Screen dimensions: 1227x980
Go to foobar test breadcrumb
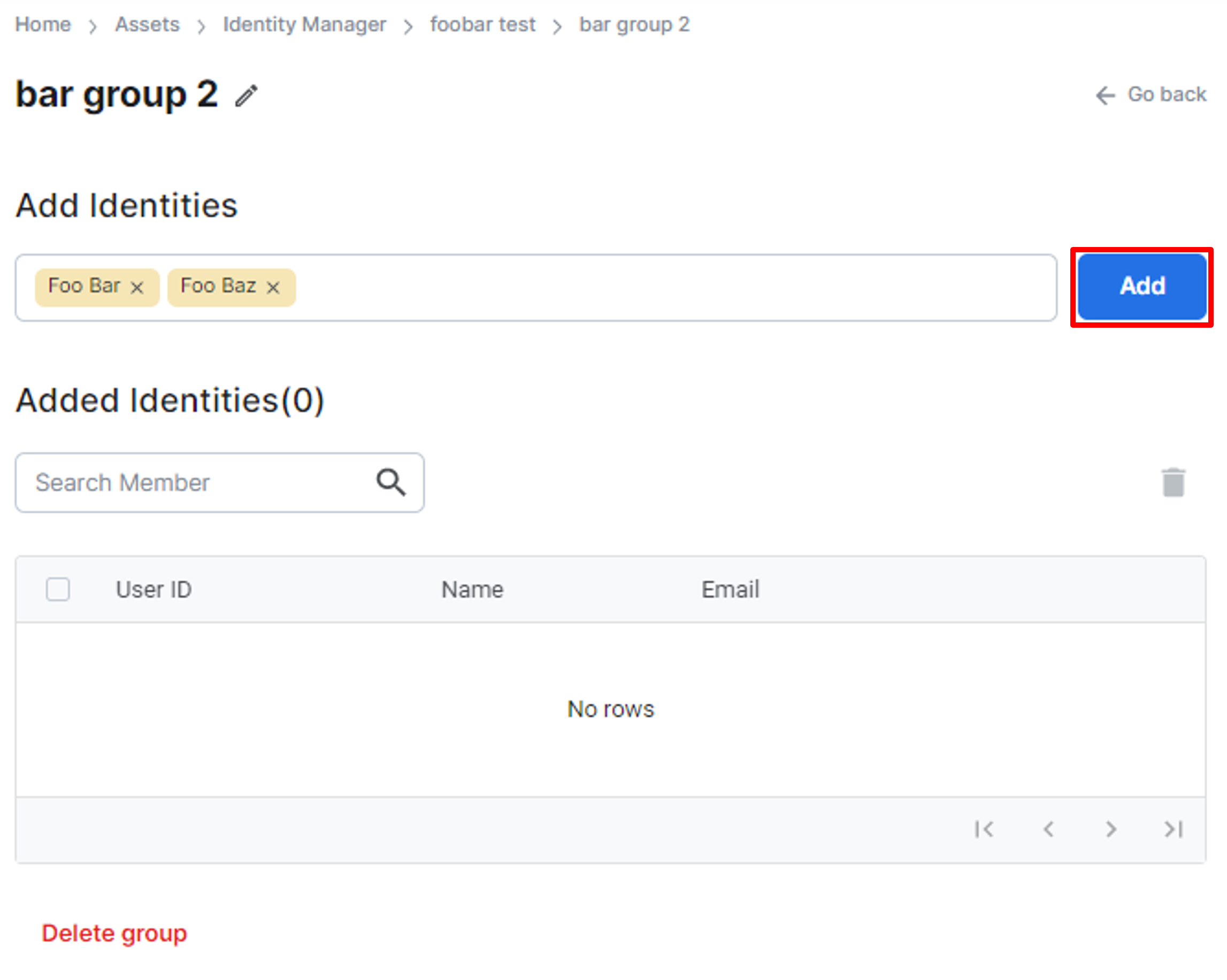click(x=482, y=25)
